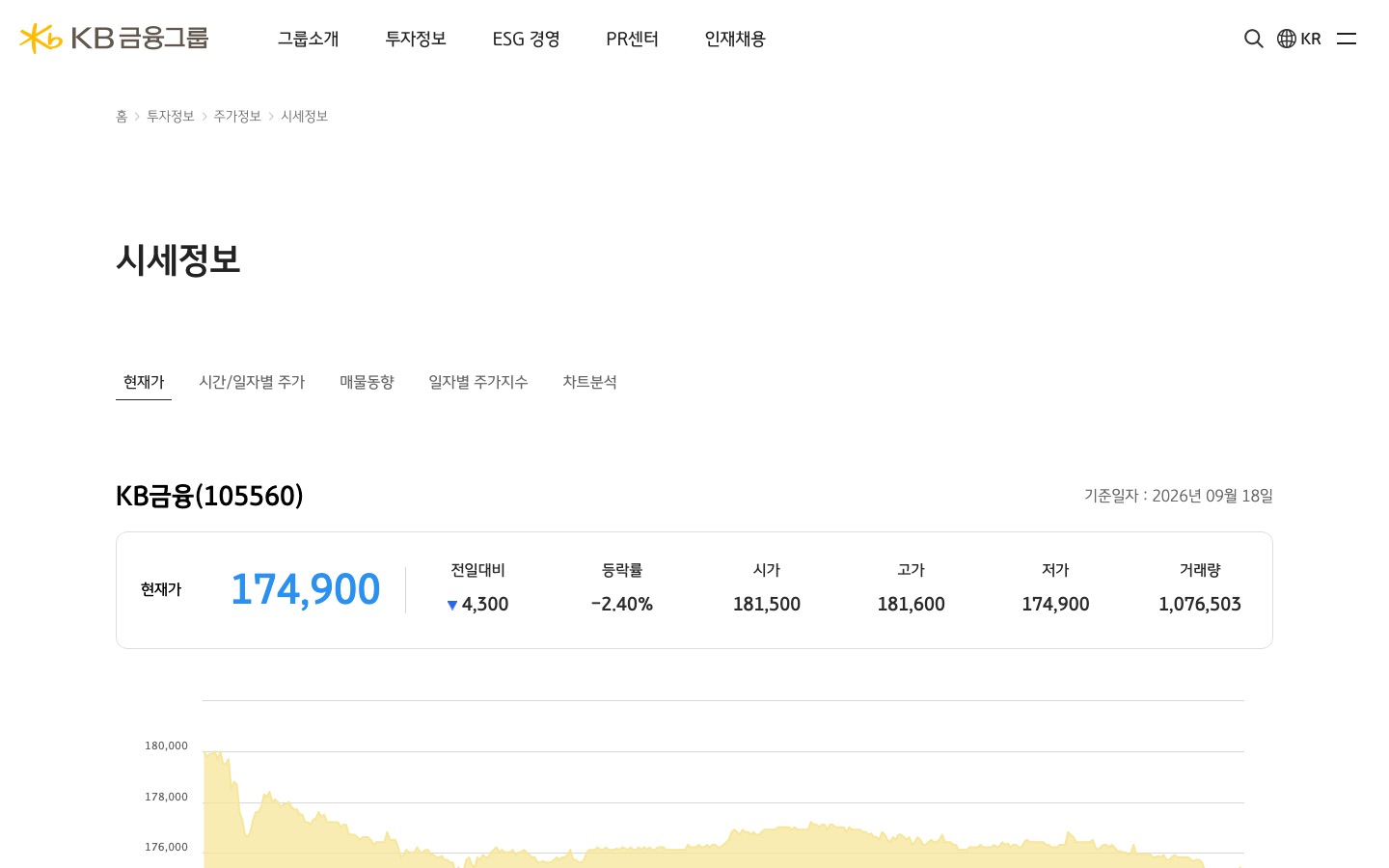Click the 178,000 chart axis label
The image size is (1389, 868).
(166, 797)
